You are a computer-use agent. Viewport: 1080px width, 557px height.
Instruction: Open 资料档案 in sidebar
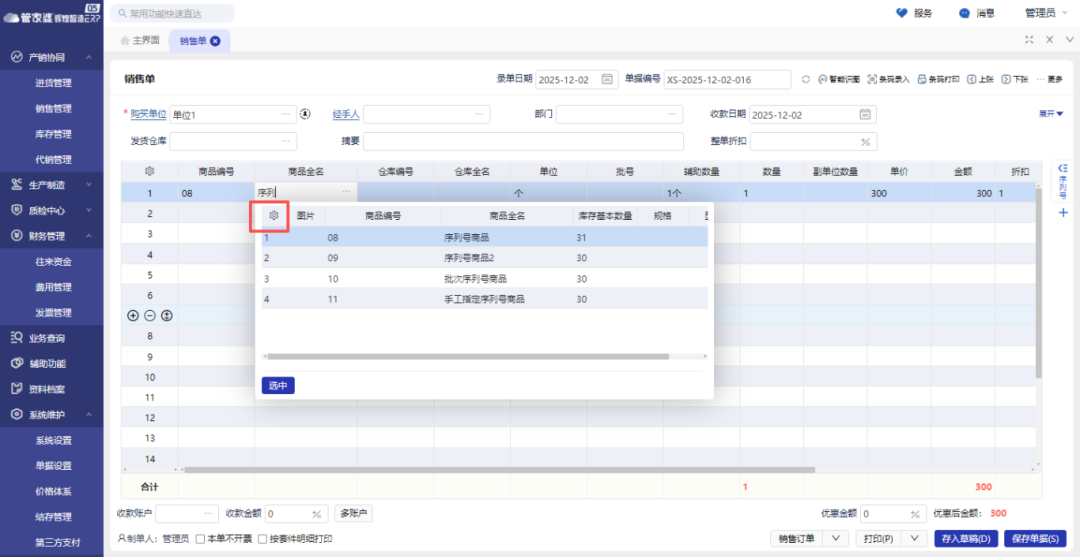click(47, 389)
